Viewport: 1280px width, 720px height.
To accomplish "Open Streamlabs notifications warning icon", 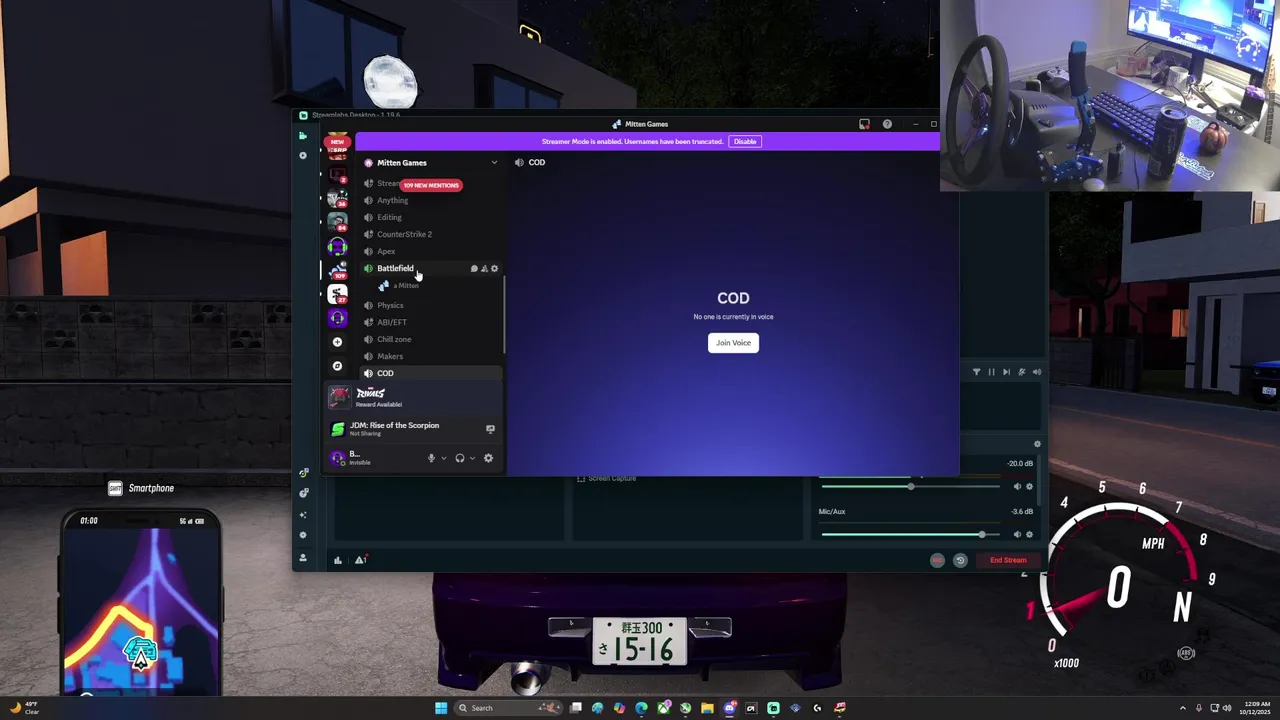I will [x=360, y=560].
